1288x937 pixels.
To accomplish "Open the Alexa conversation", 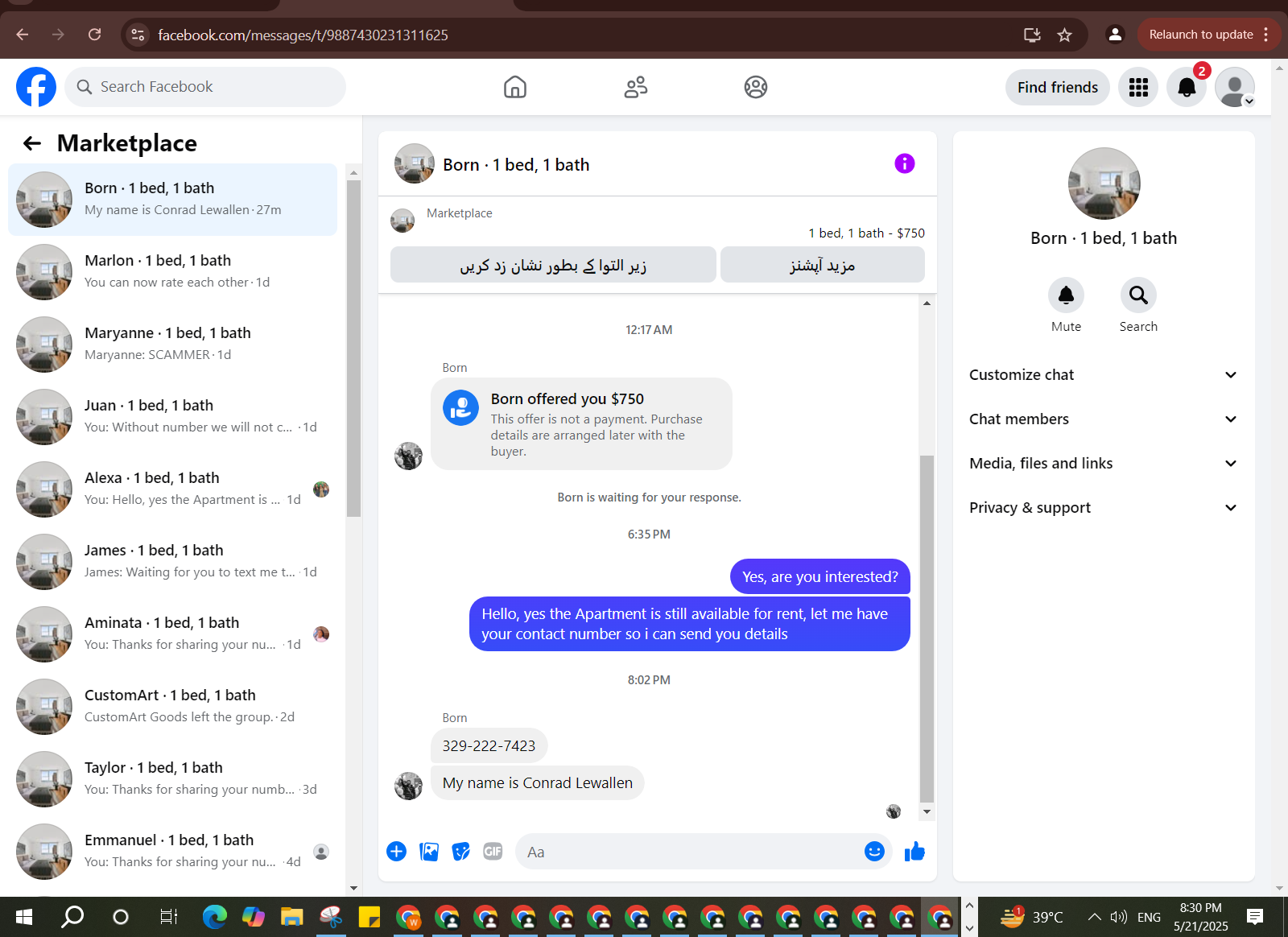I will 173,489.
